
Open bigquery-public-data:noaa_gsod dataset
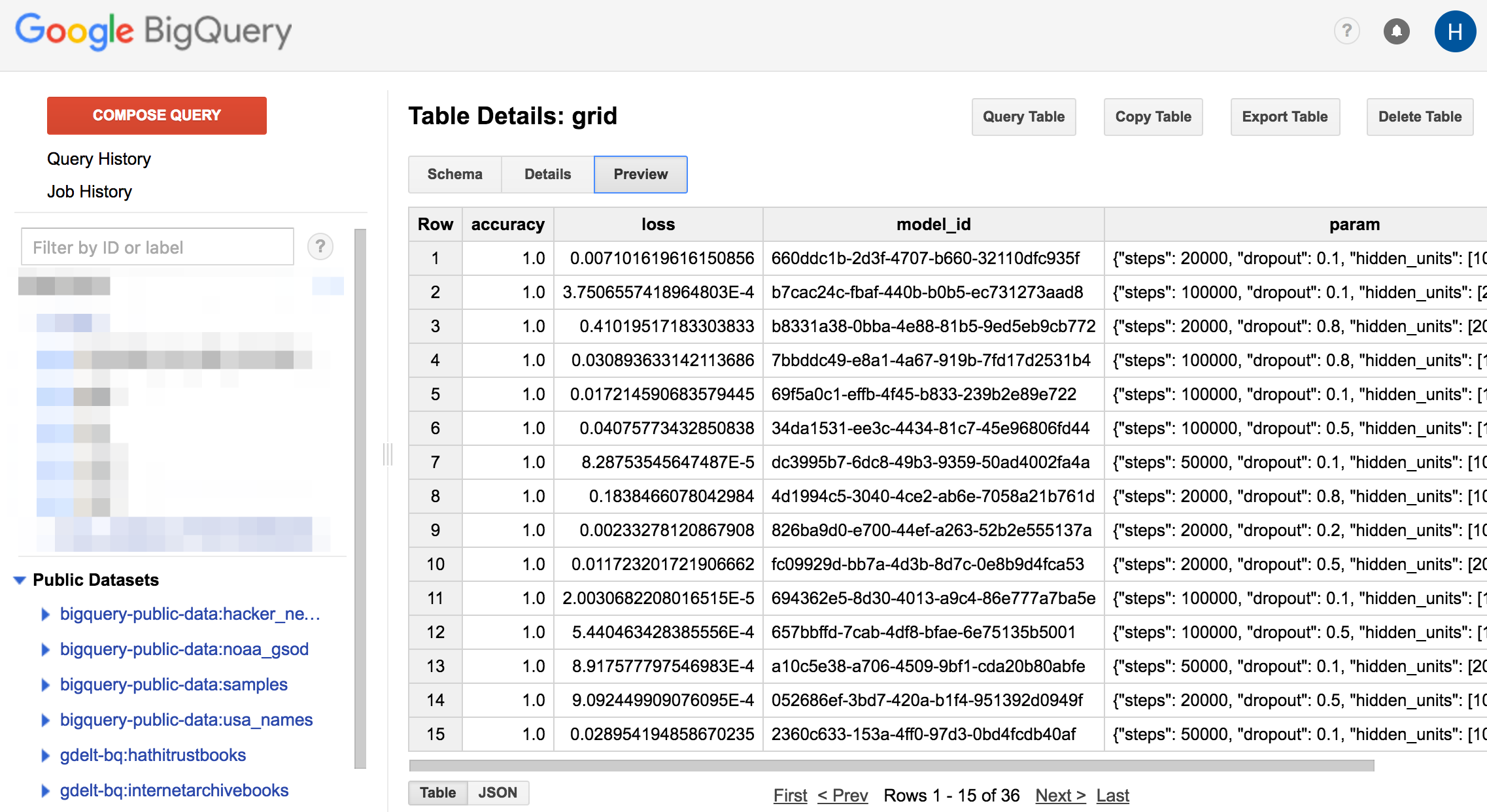[184, 649]
